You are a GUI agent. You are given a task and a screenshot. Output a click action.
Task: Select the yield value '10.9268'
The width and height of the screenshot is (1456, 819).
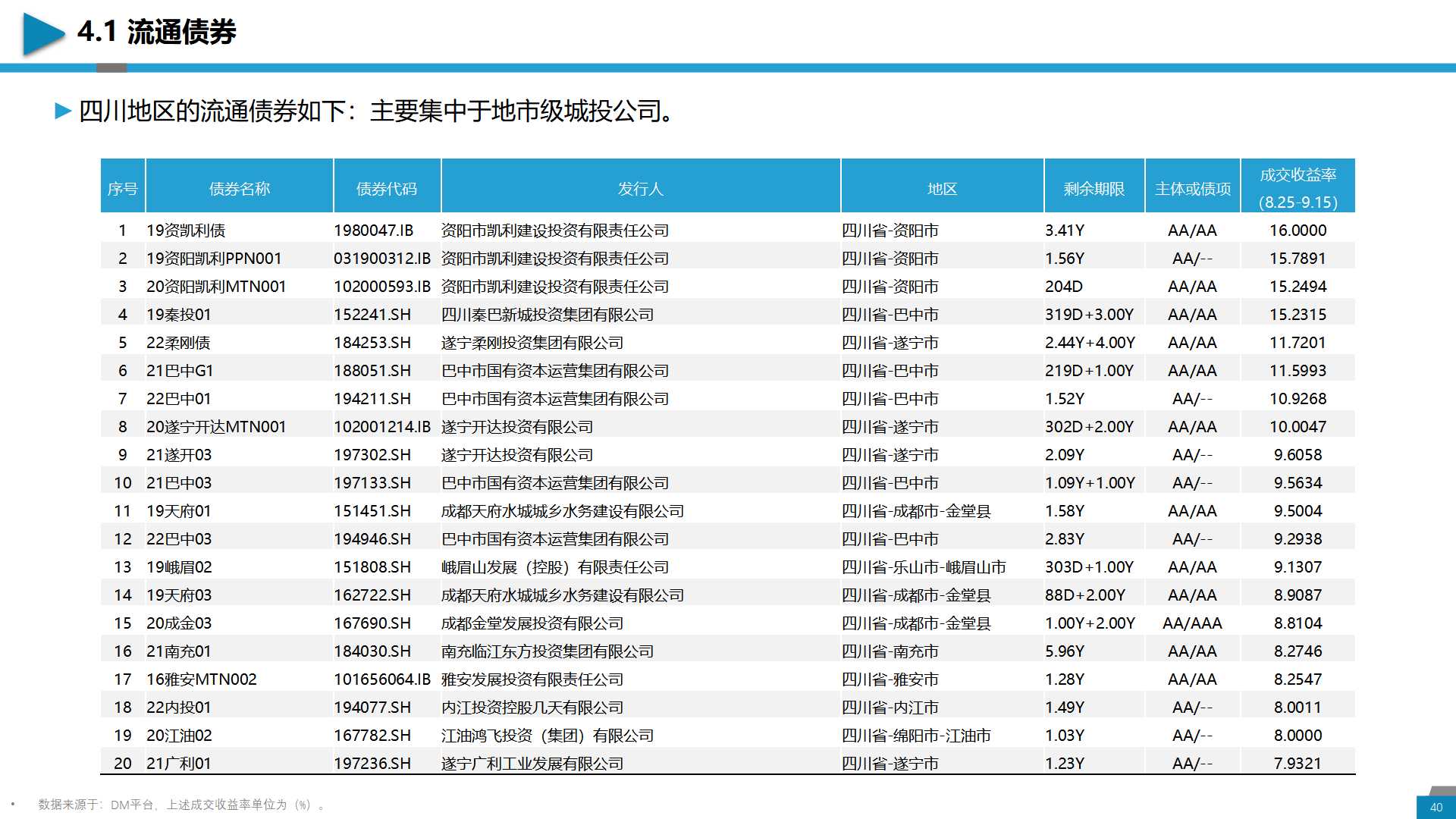[x=1298, y=399]
